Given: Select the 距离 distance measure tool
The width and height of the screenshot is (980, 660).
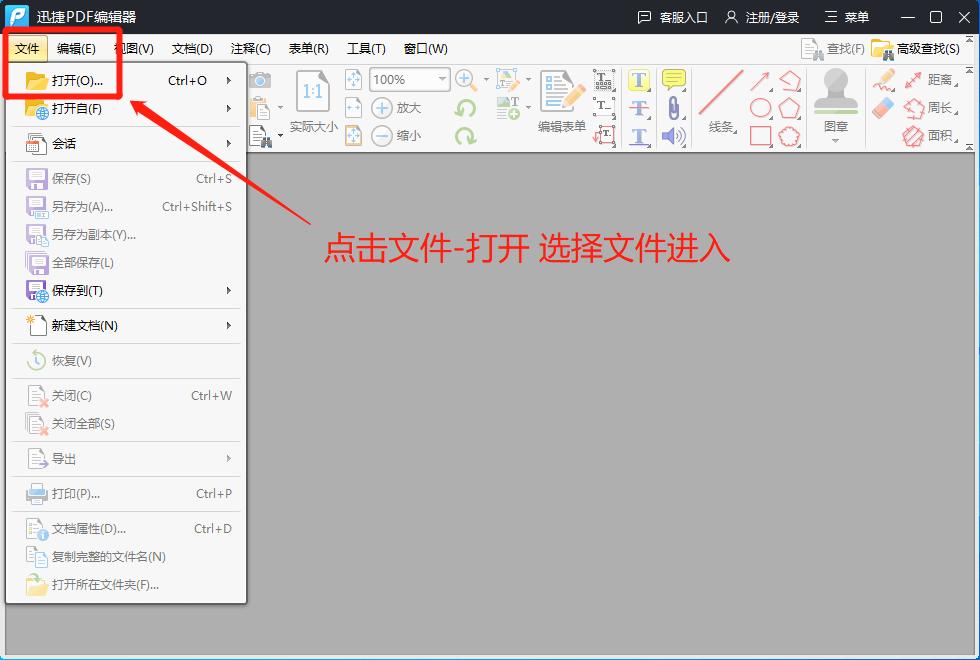Looking at the screenshot, I should (940, 80).
